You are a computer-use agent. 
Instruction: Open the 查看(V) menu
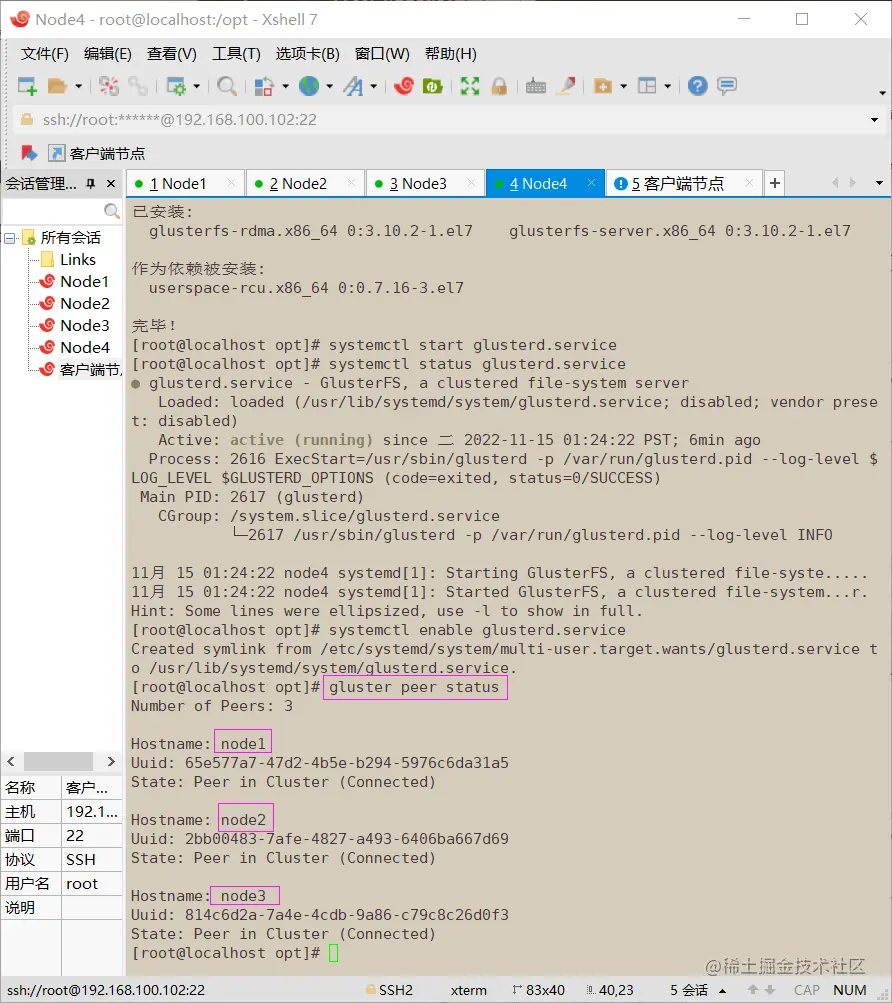171,54
